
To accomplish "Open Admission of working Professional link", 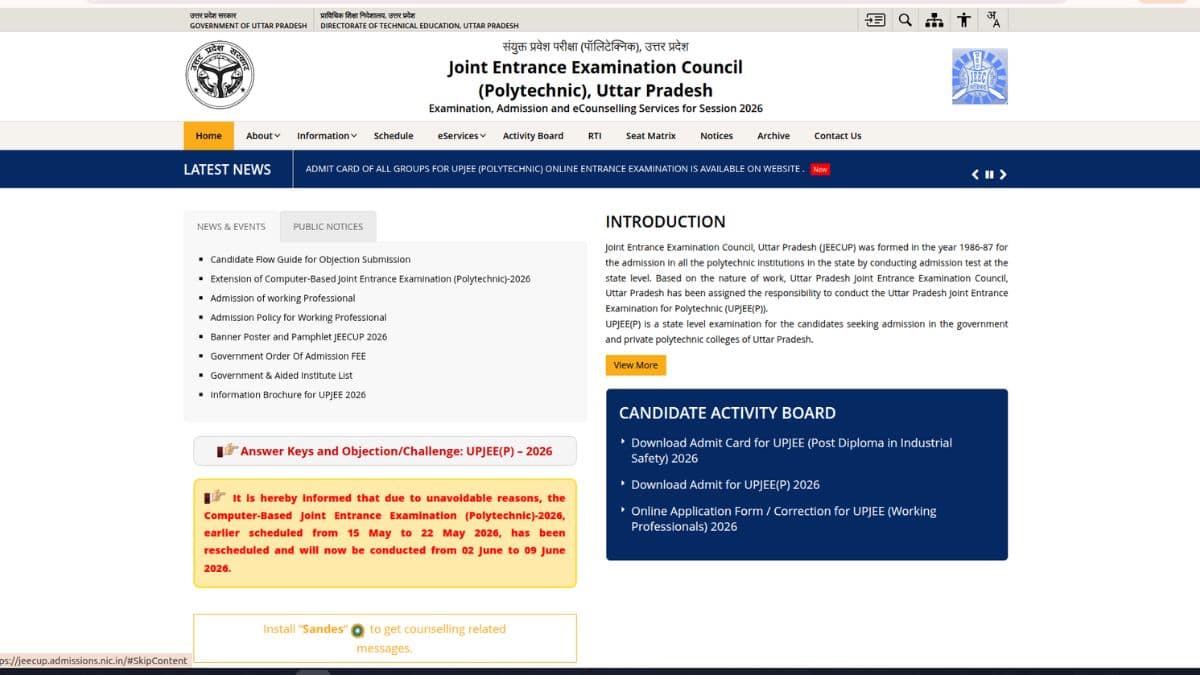I will 282,298.
